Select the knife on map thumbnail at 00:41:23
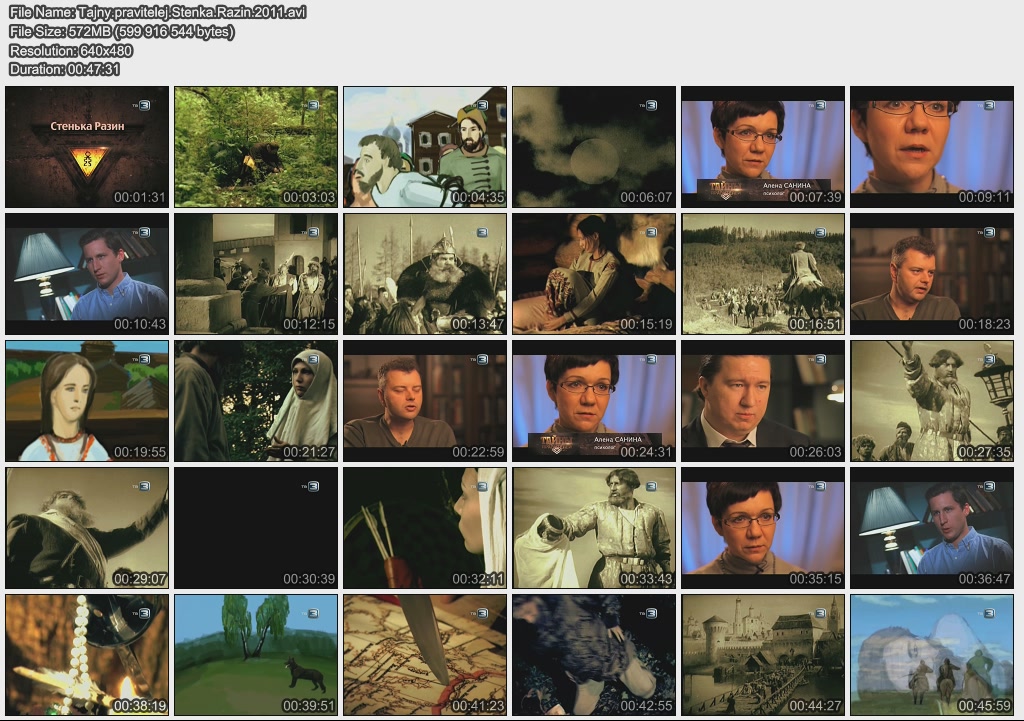This screenshot has width=1024, height=721. [425, 654]
